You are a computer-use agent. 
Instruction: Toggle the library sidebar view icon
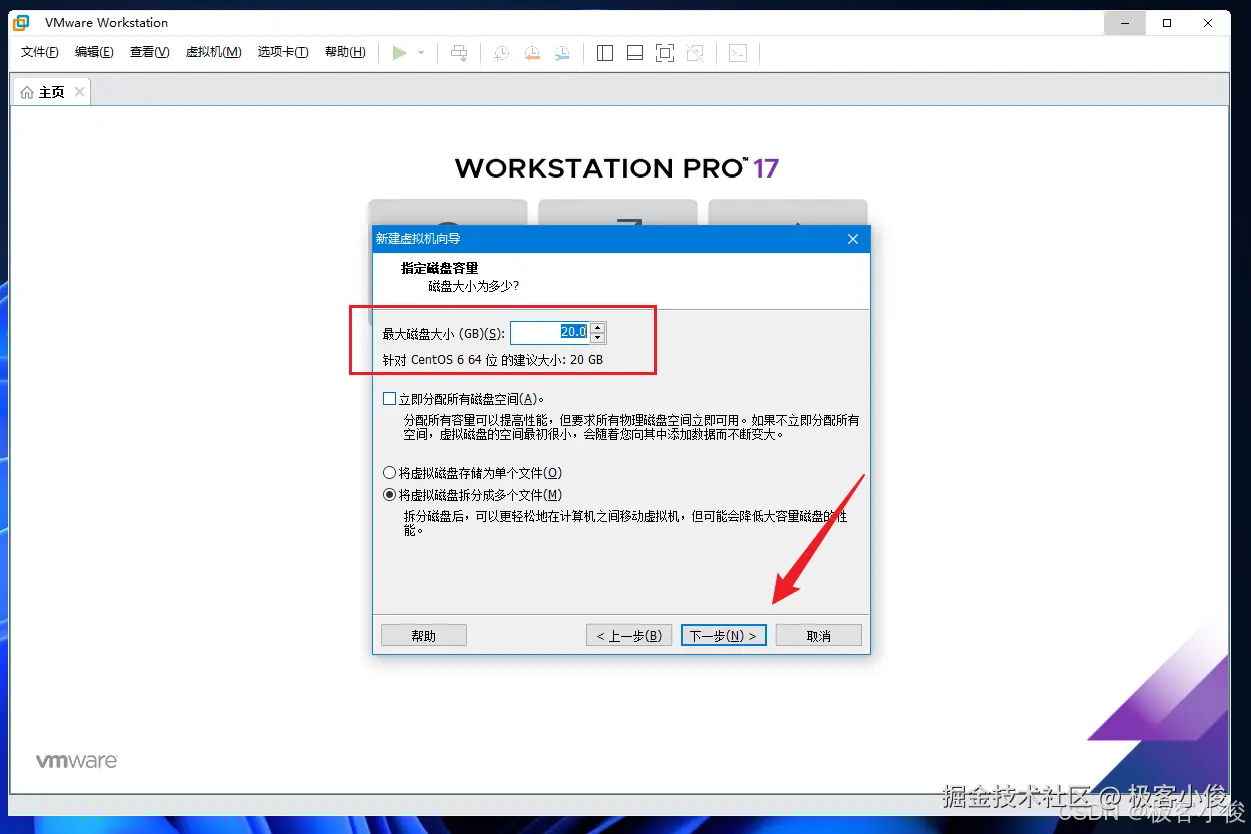tap(604, 53)
